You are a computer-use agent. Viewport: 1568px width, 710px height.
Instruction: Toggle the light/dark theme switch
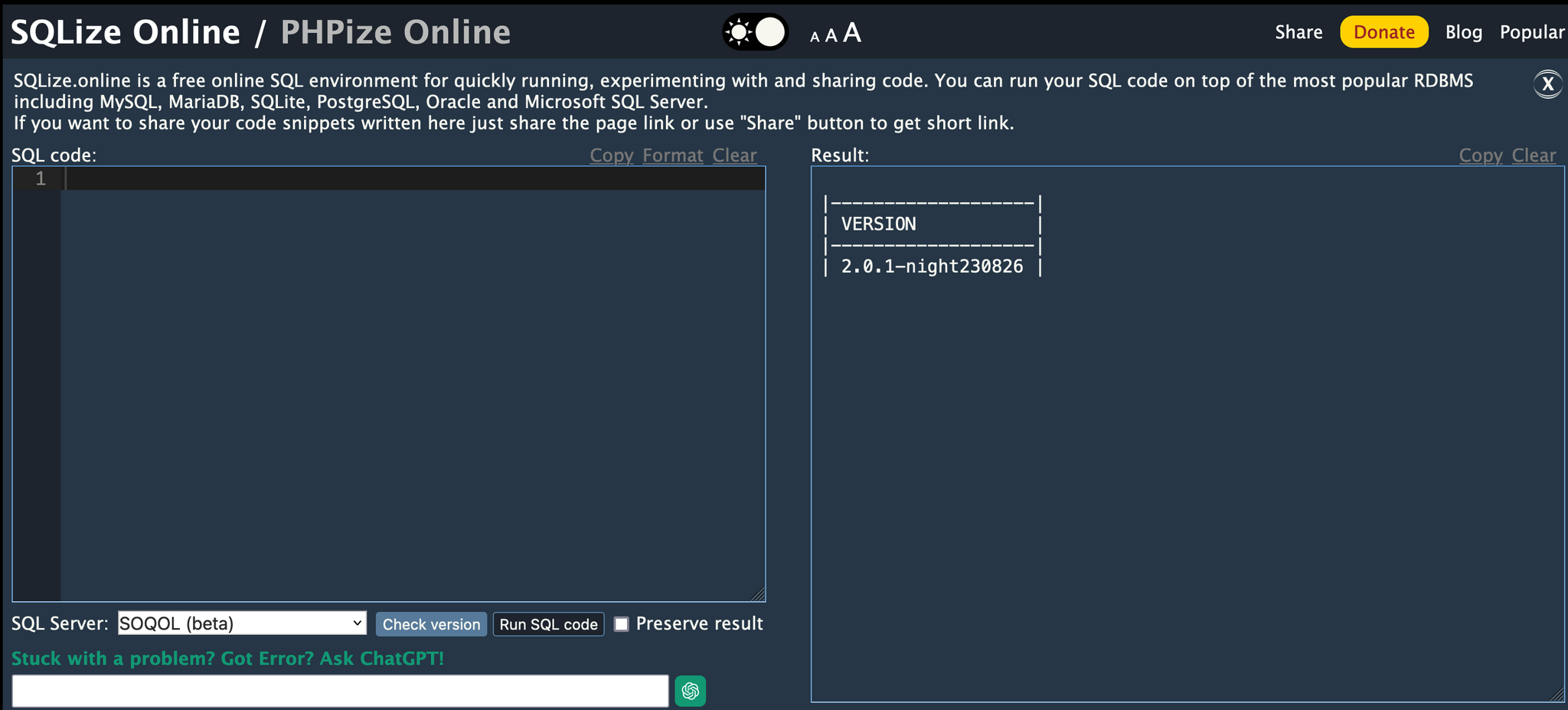pyautogui.click(x=755, y=32)
